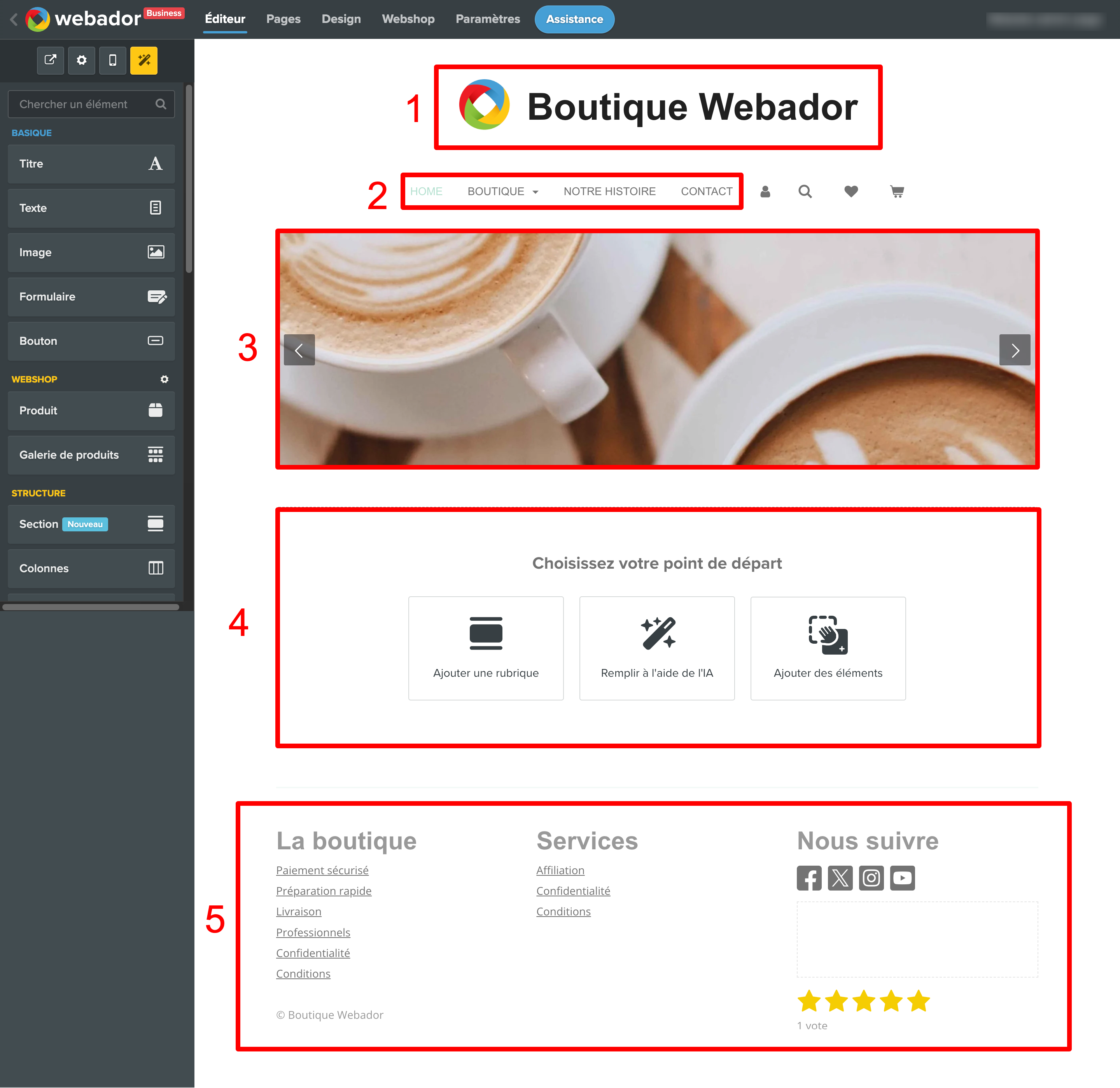Select the Bouton element
The height and width of the screenshot is (1088, 1120).
tap(91, 341)
